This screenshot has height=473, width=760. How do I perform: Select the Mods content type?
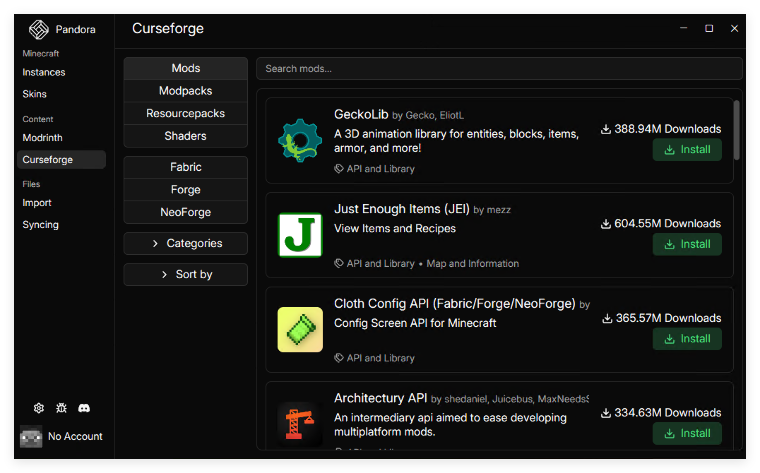point(186,68)
